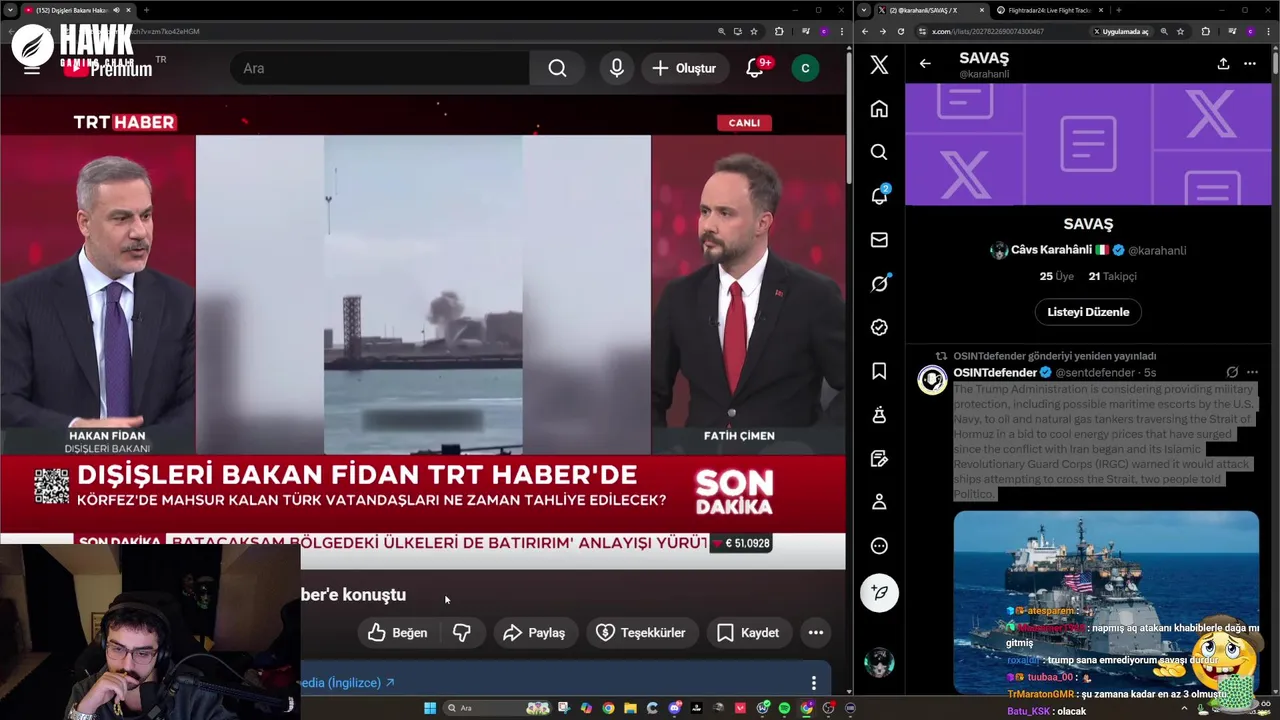Open SAVAŞ list more options menu
This screenshot has width=1280, height=720.
(x=1250, y=64)
